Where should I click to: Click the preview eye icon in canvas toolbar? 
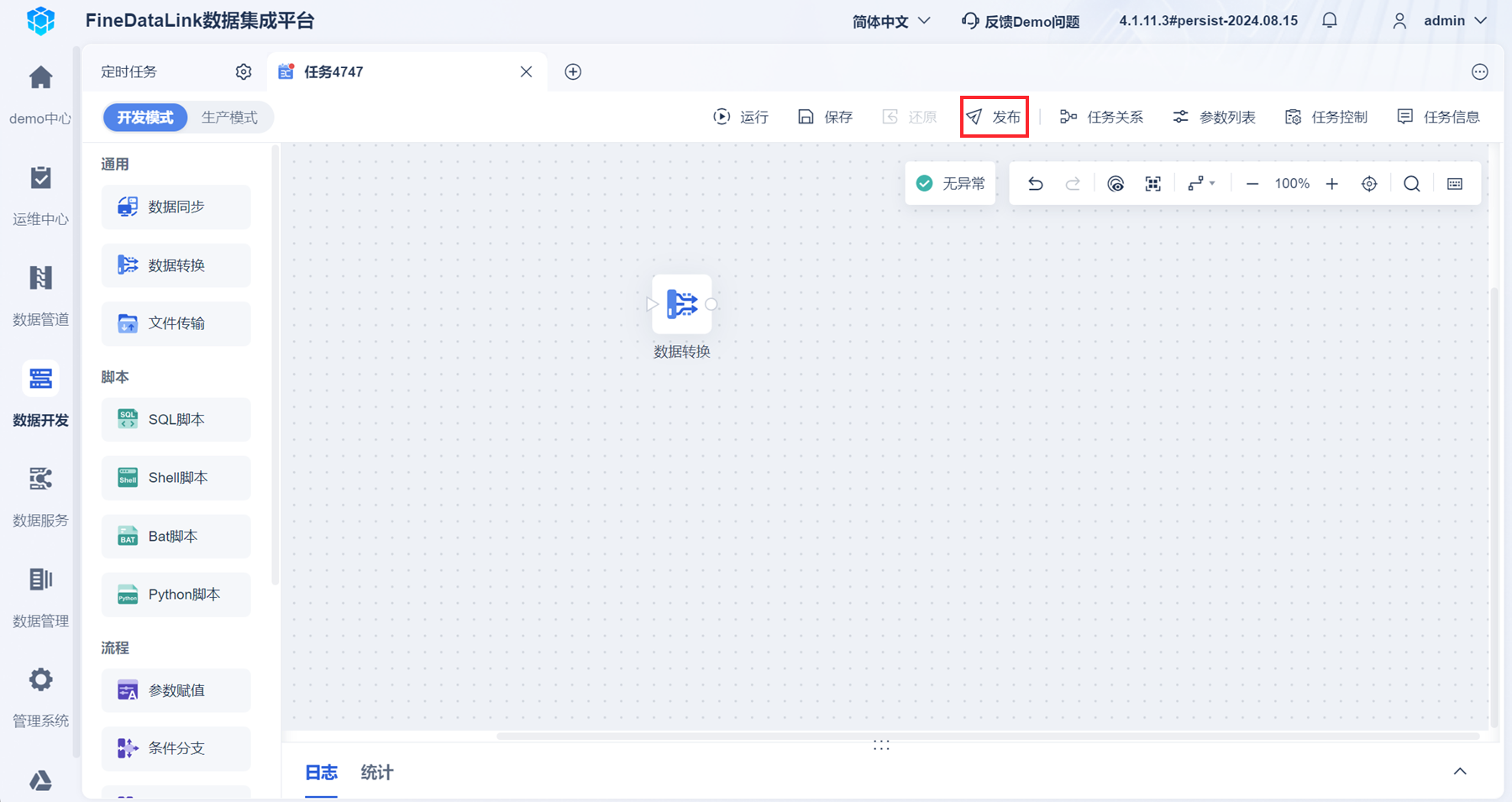[x=1116, y=184]
